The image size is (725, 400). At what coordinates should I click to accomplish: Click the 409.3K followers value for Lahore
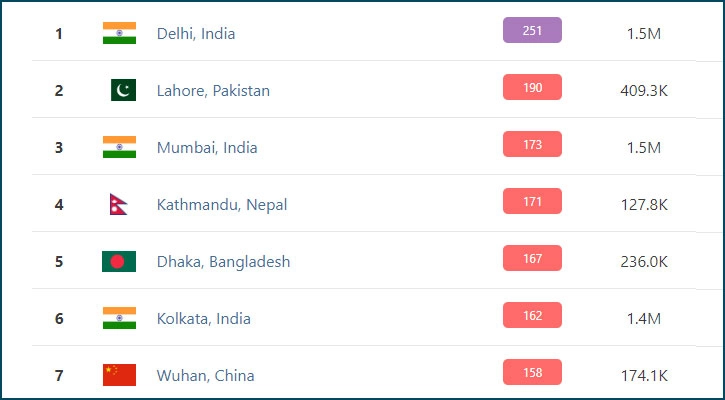[644, 91]
